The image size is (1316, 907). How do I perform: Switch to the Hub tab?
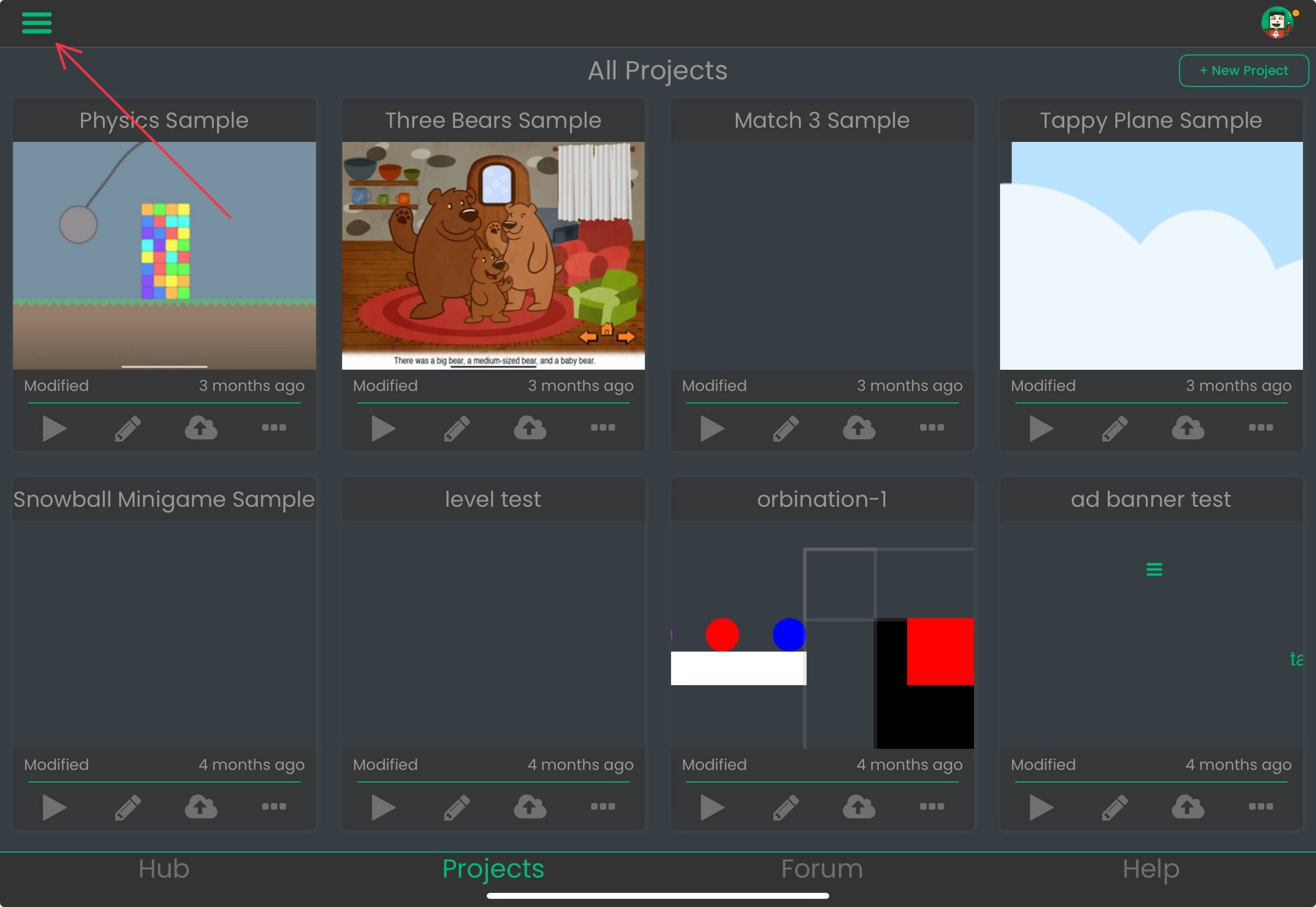click(x=164, y=868)
